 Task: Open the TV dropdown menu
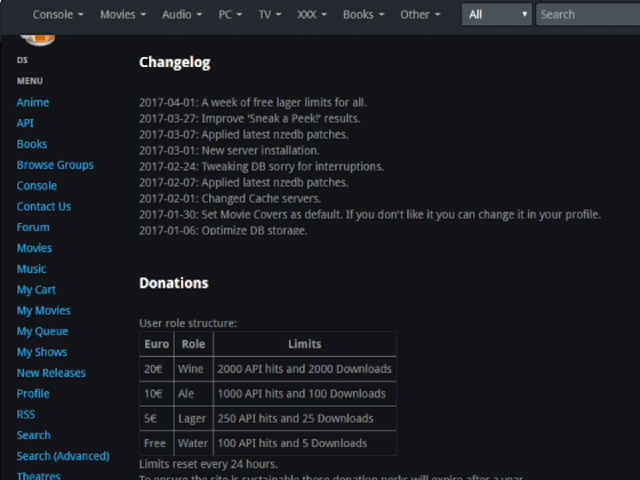tap(270, 15)
